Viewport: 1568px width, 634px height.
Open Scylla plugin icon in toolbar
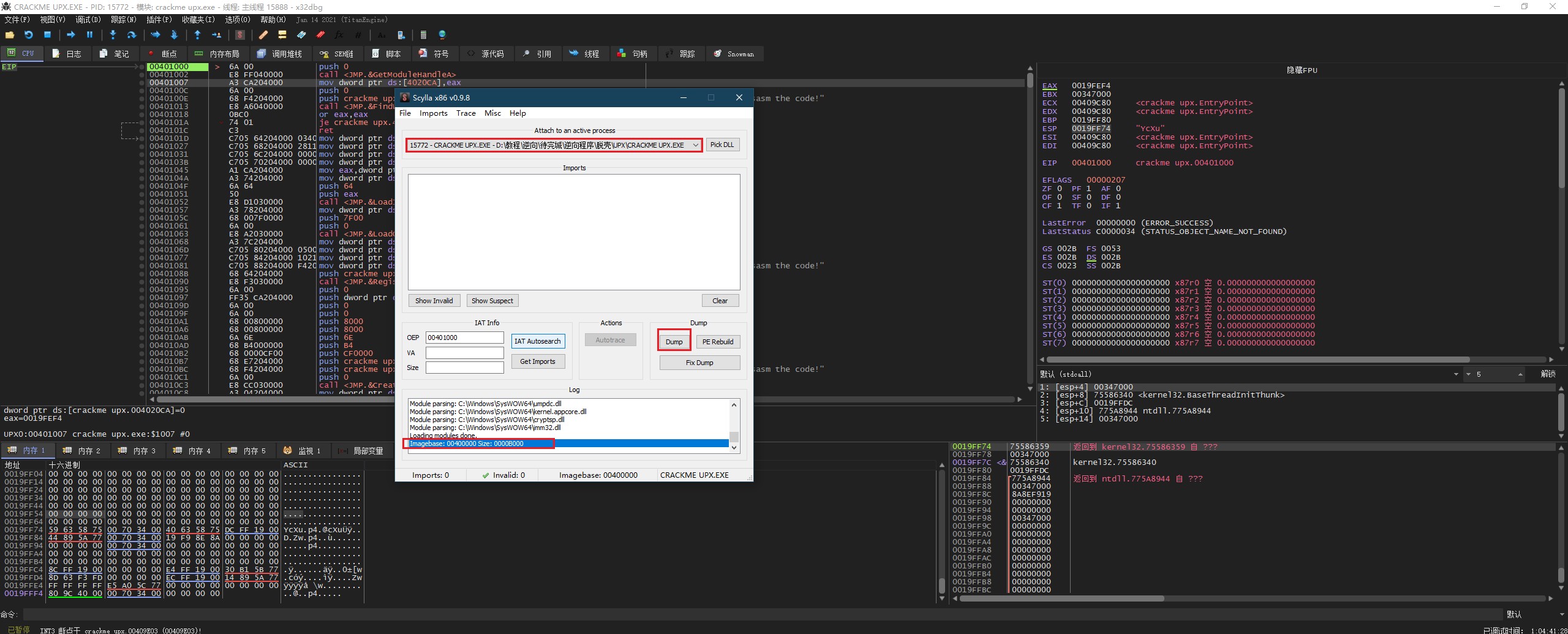pos(240,35)
